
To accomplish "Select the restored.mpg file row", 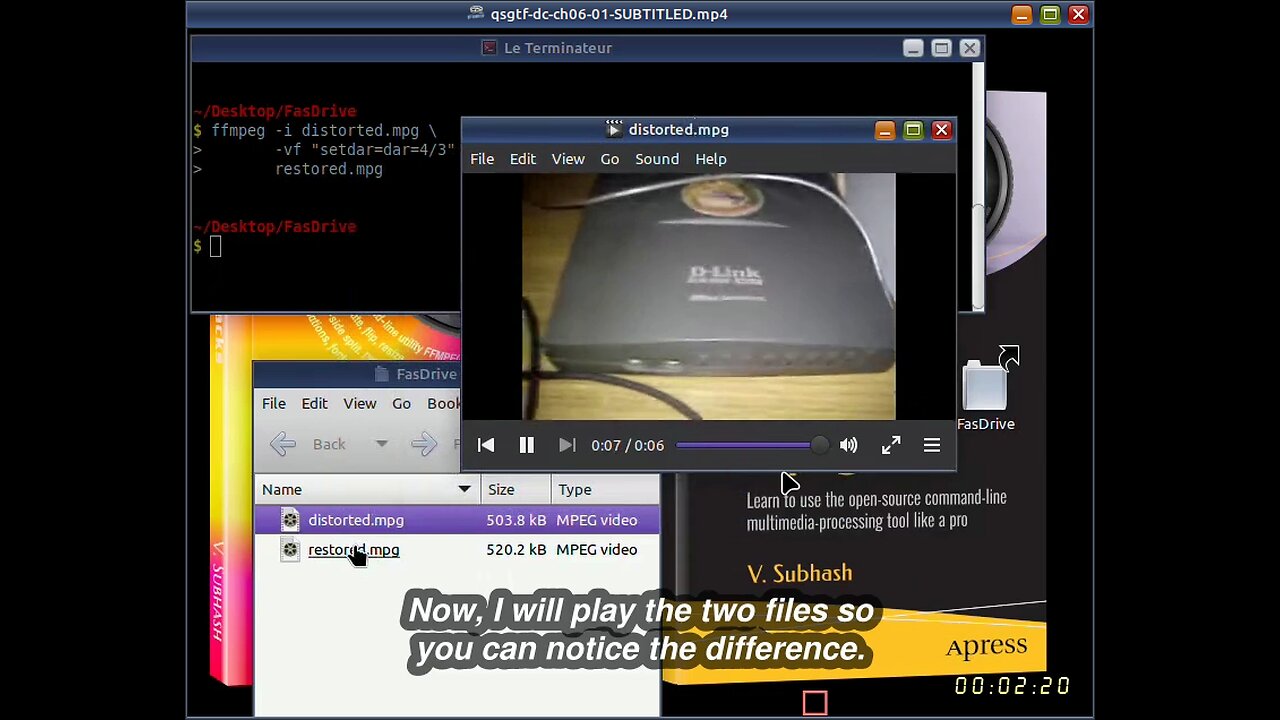I will coord(457,550).
